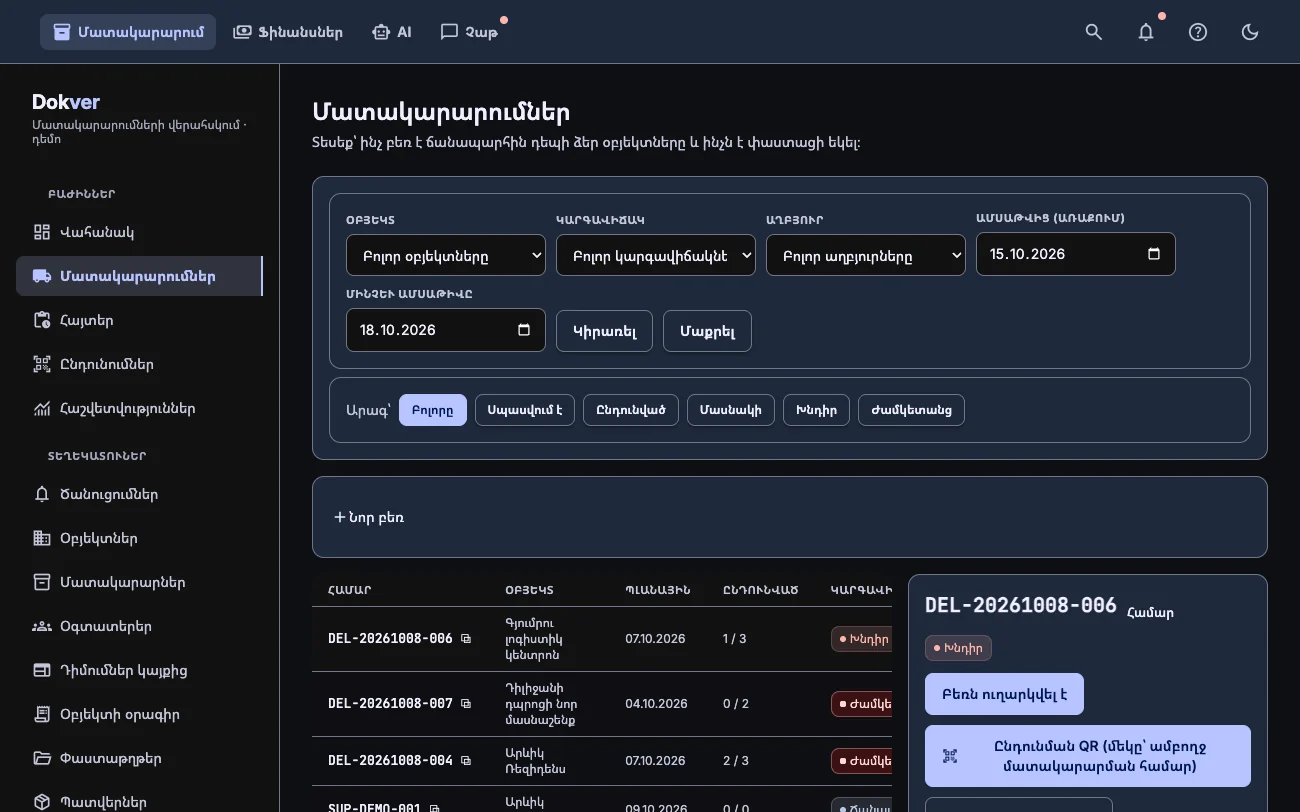The image size is (1300, 812).
Task: Open Դիմումներ կայքից in sidebar
Action: click(x=139, y=670)
